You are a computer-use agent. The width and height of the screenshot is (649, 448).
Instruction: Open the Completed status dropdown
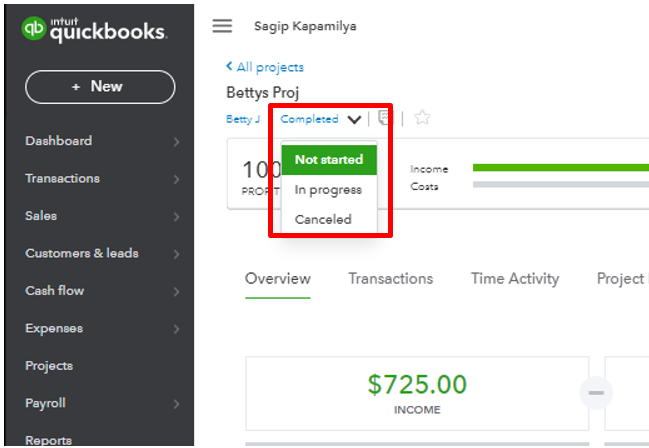point(320,119)
